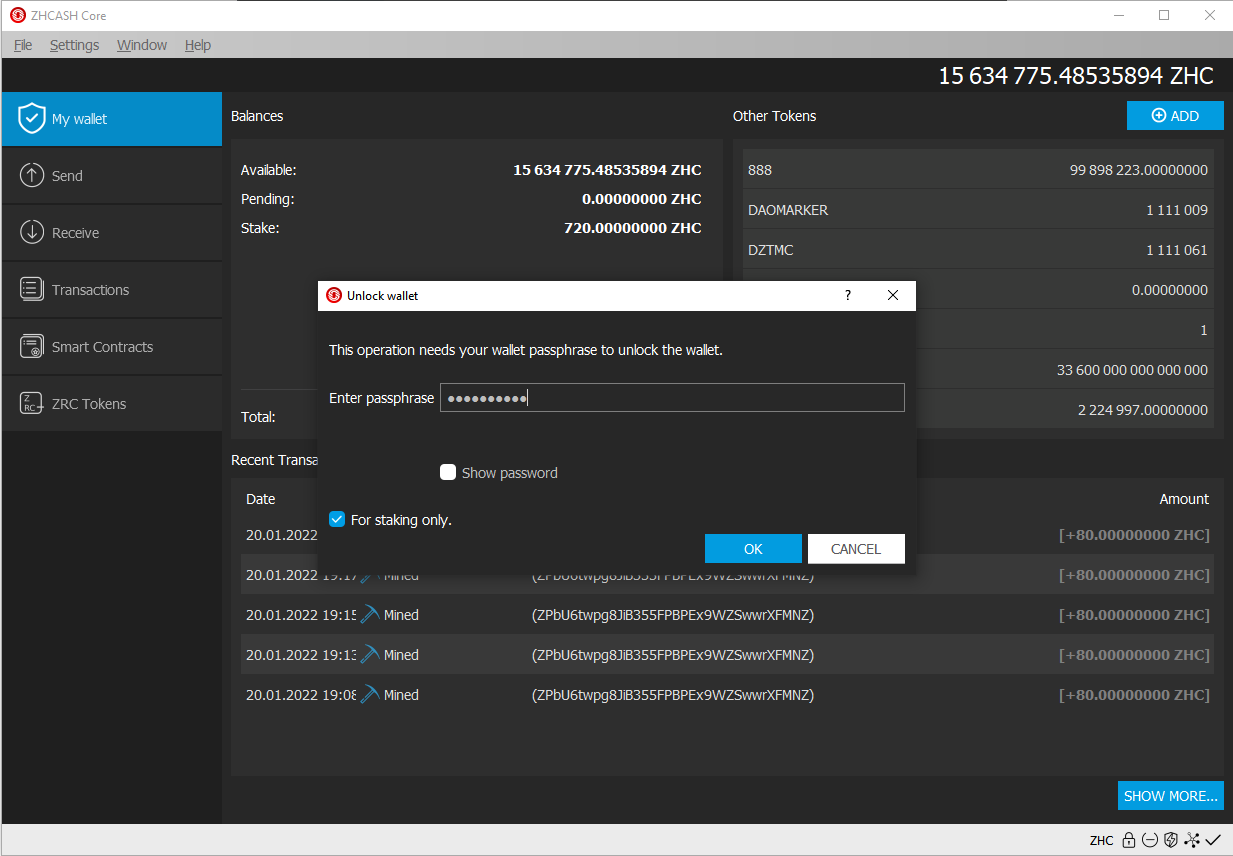Click the SHOW MORE... button
Screen dimensions: 1233x856
pyautogui.click(x=1171, y=796)
